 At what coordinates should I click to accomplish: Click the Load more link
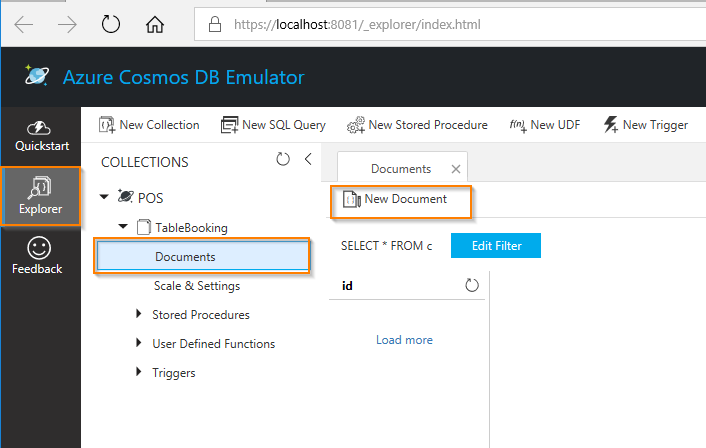click(404, 340)
